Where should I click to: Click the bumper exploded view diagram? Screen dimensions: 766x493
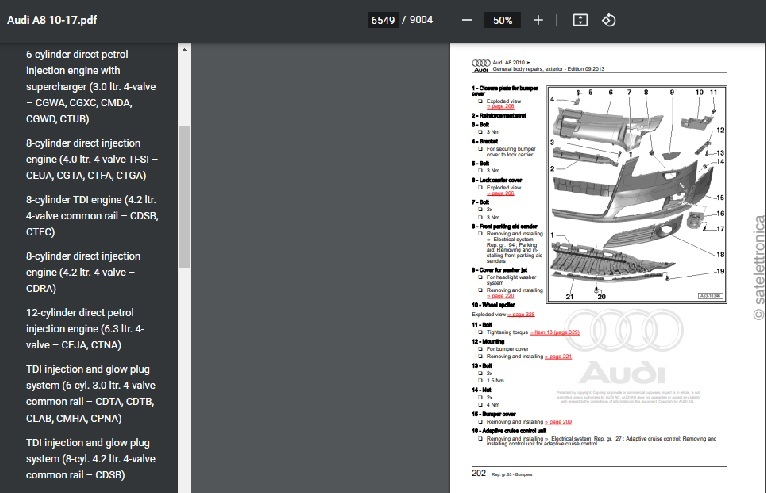pyautogui.click(x=637, y=190)
